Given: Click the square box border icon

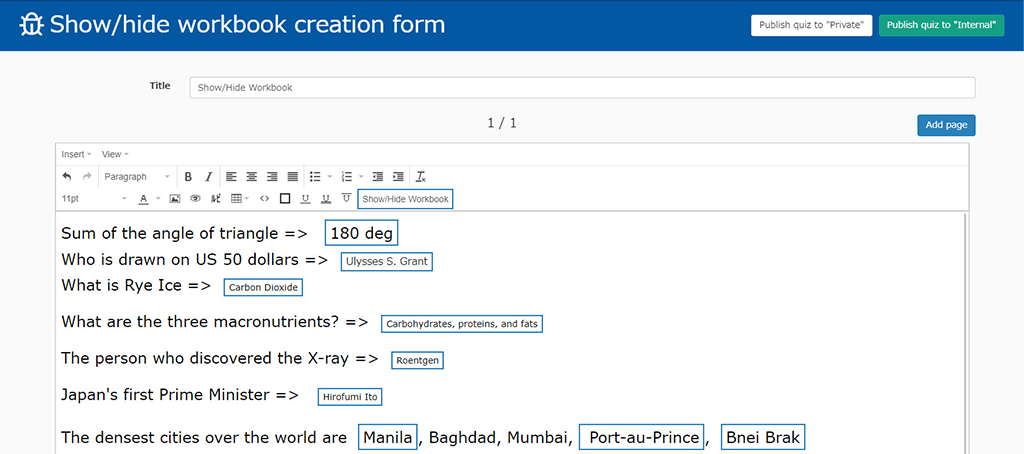Looking at the screenshot, I should (285, 199).
